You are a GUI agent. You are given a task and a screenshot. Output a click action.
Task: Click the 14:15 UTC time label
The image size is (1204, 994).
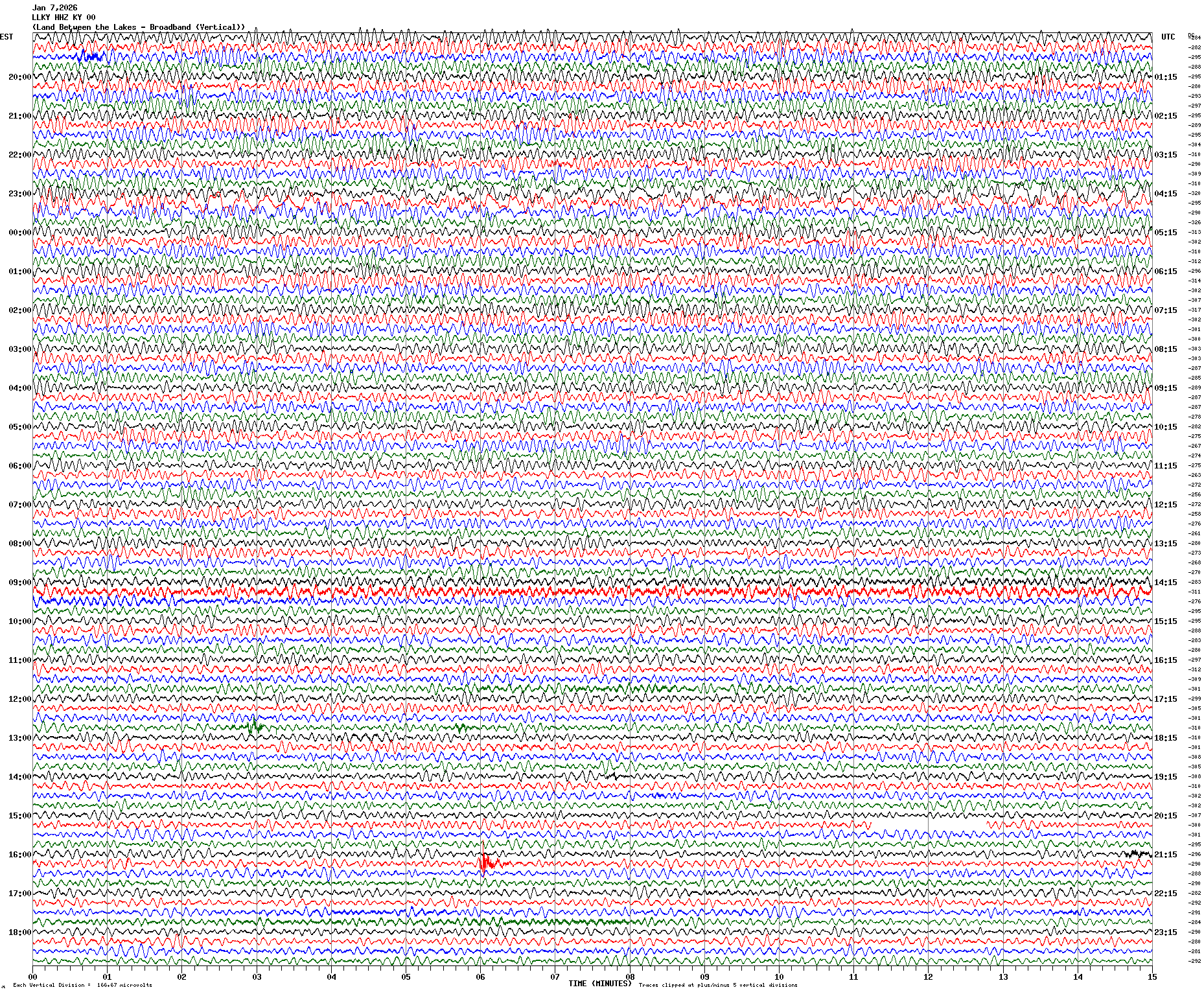tap(1165, 583)
